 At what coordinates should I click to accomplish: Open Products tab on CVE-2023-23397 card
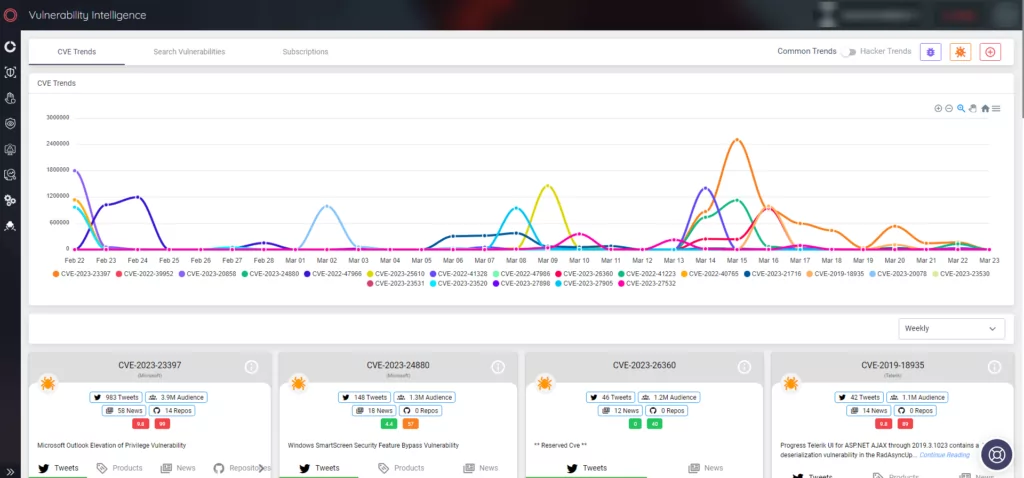[x=120, y=468]
